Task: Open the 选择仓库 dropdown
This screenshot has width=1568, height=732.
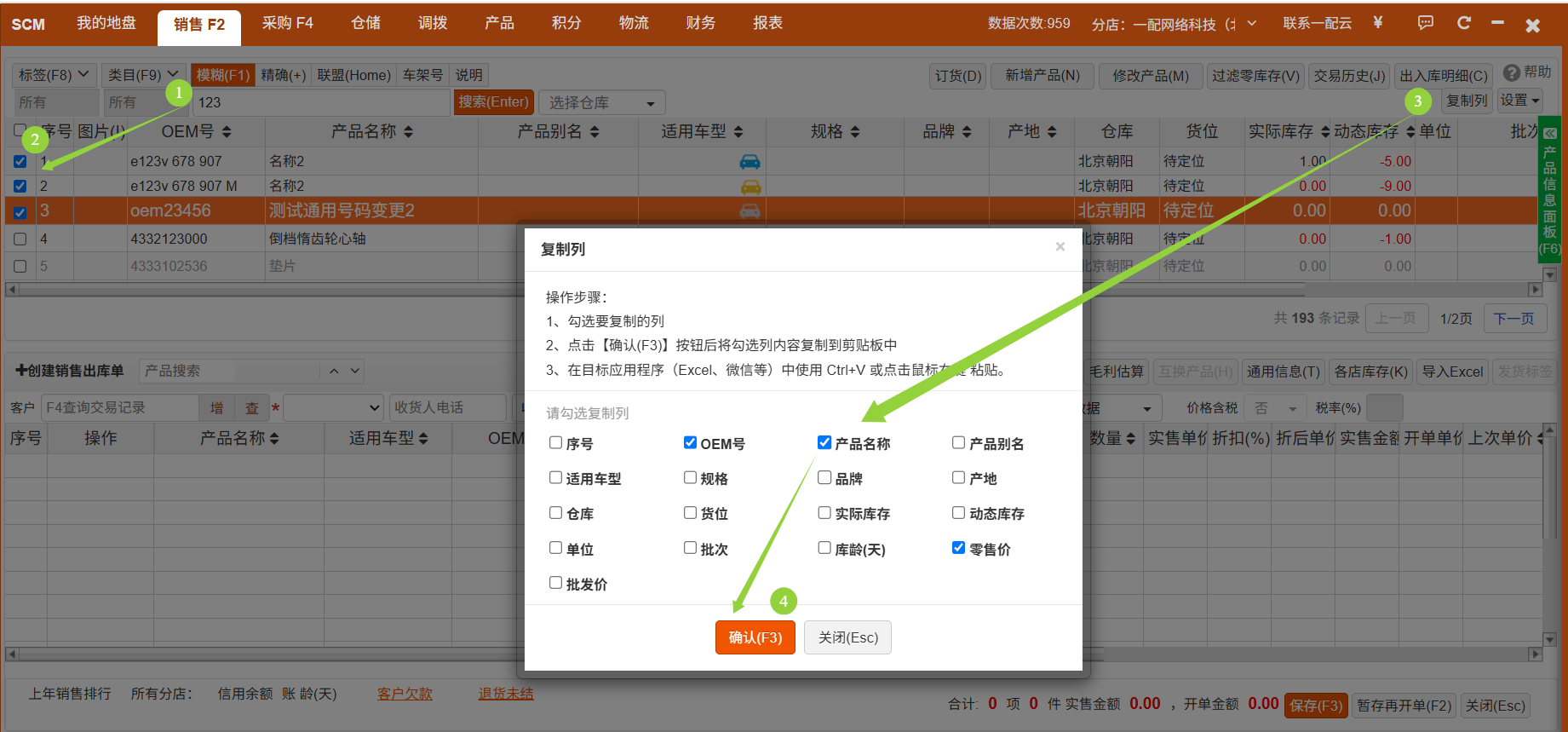Action: pyautogui.click(x=603, y=103)
